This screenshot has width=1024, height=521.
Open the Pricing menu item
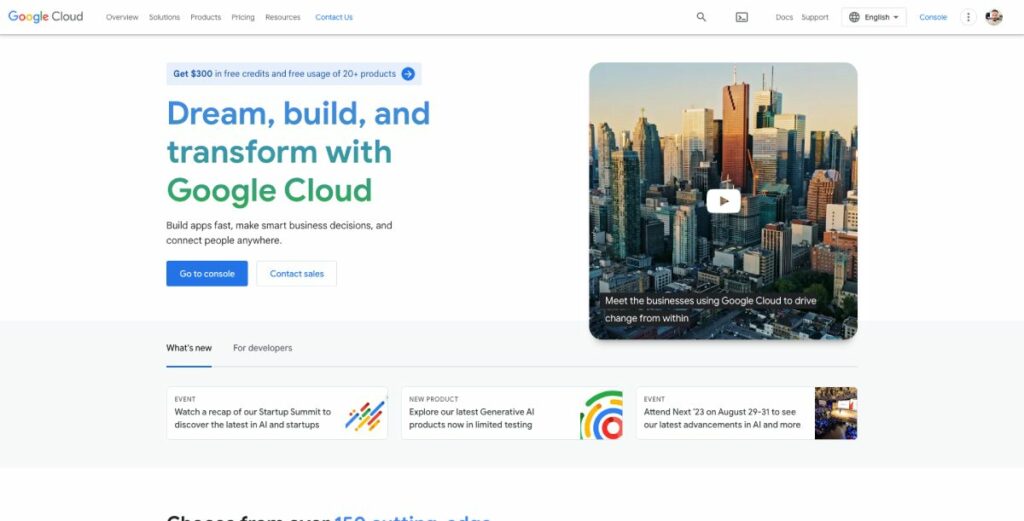click(x=243, y=18)
